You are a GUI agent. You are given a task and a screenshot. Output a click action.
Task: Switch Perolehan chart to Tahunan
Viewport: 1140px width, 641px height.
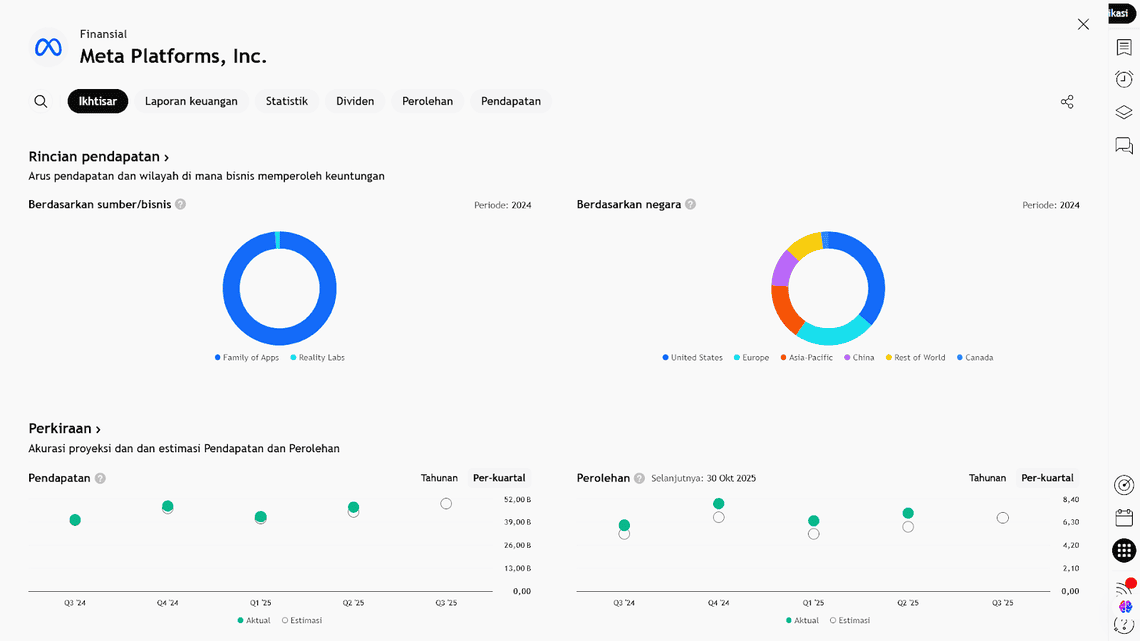(987, 478)
